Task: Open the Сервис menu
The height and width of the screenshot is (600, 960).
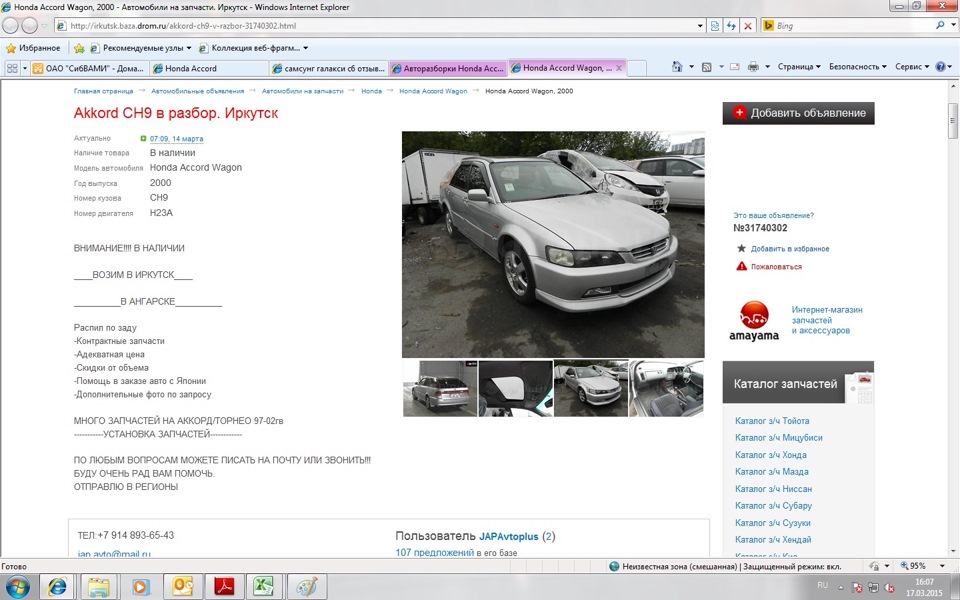Action: tap(912, 67)
